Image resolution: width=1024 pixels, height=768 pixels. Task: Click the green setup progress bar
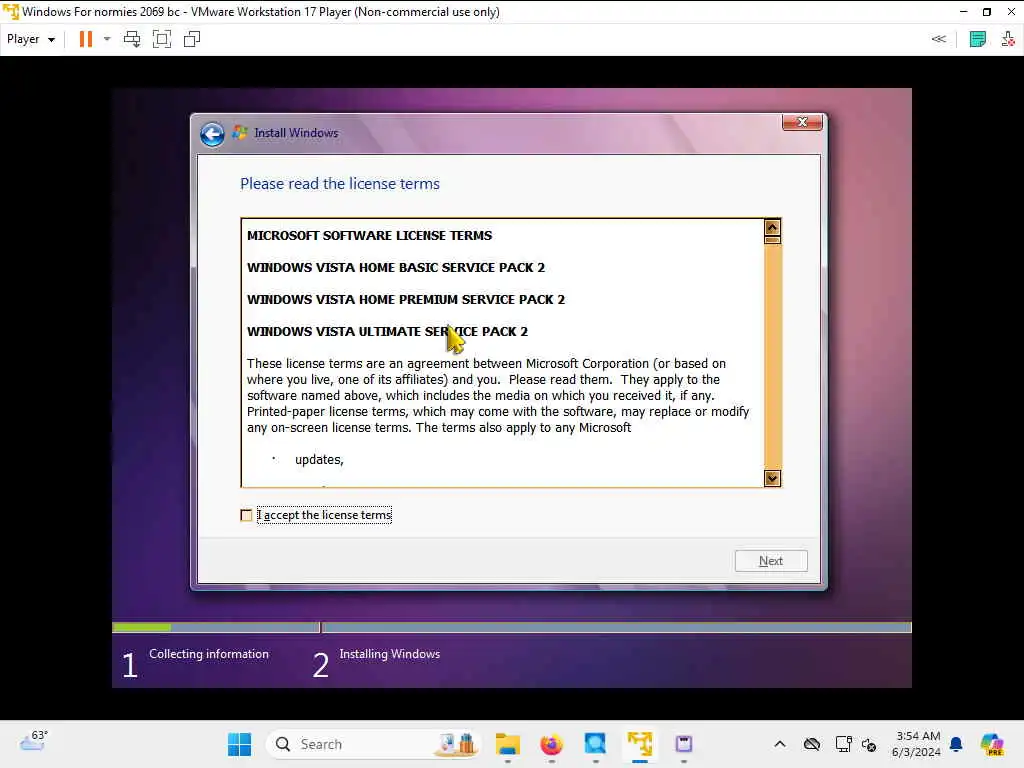coord(142,628)
